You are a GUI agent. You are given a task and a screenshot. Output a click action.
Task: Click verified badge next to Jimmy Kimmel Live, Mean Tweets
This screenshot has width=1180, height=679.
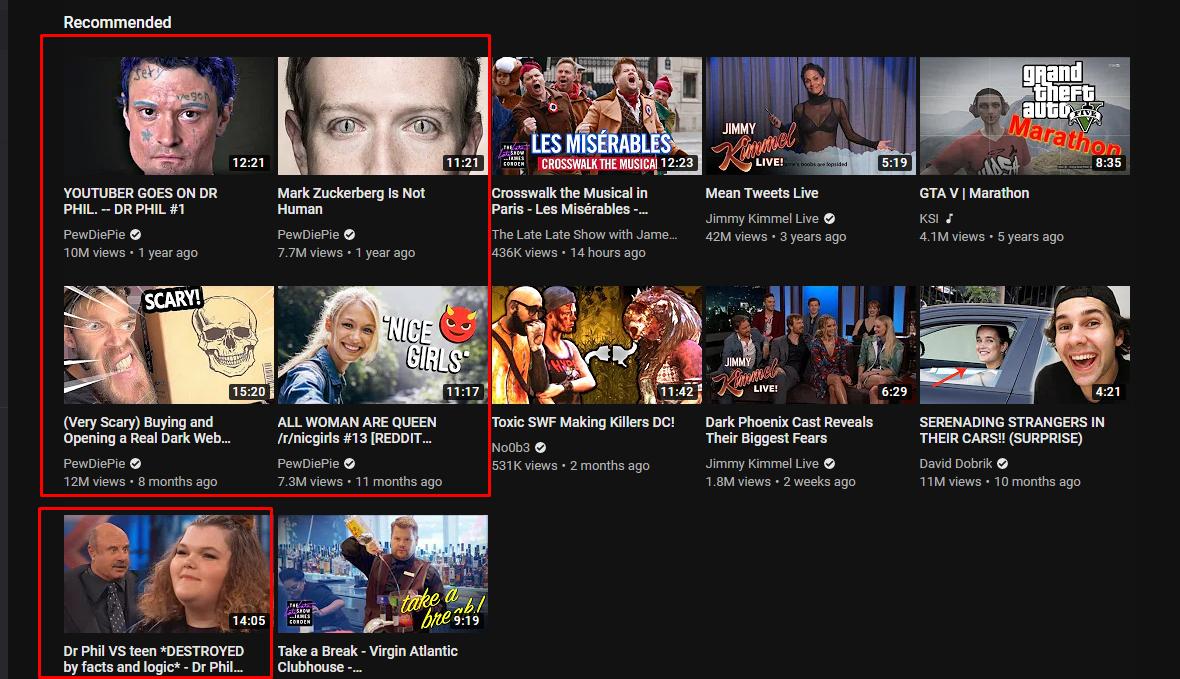tap(829, 218)
